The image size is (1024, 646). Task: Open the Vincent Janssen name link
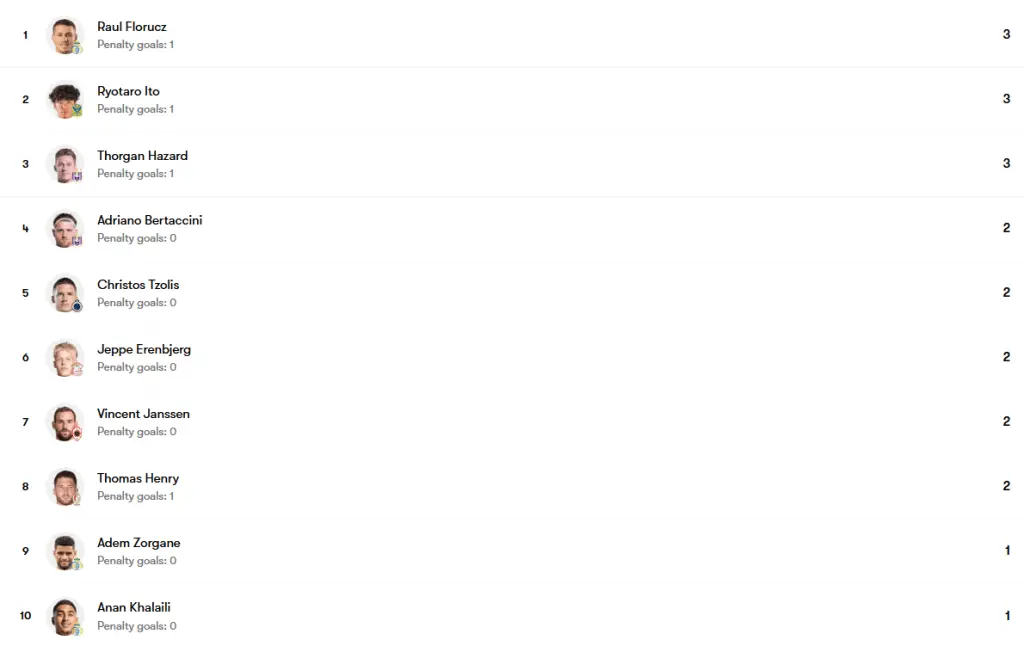tap(144, 414)
